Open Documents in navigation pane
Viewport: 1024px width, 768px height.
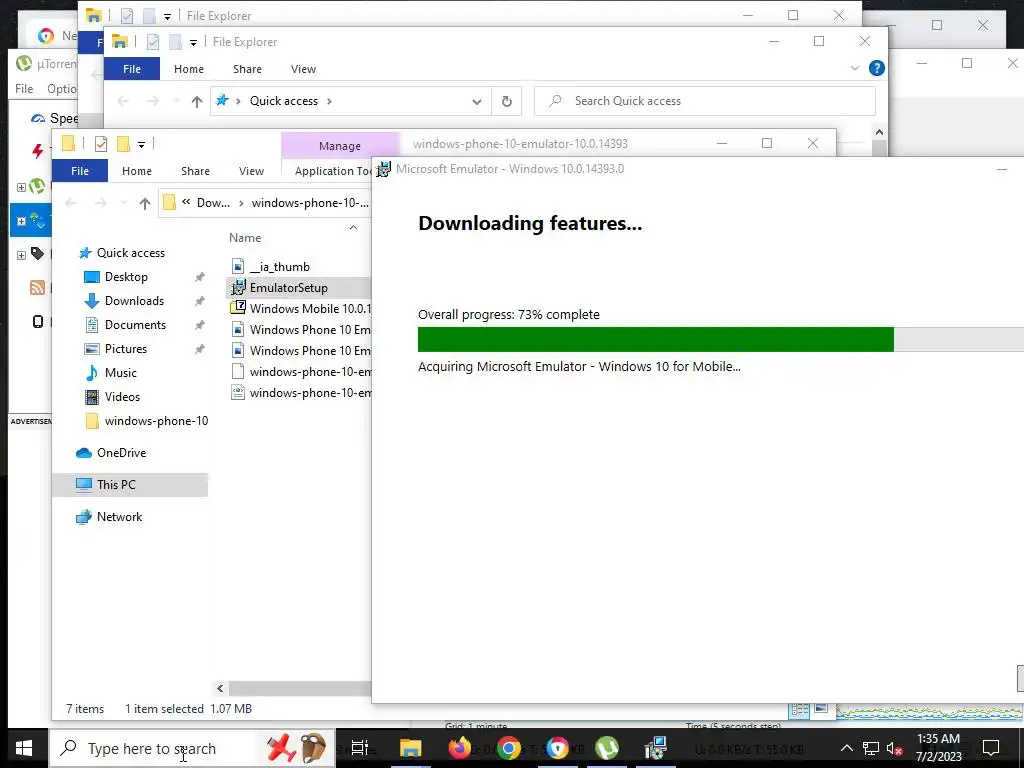point(135,325)
